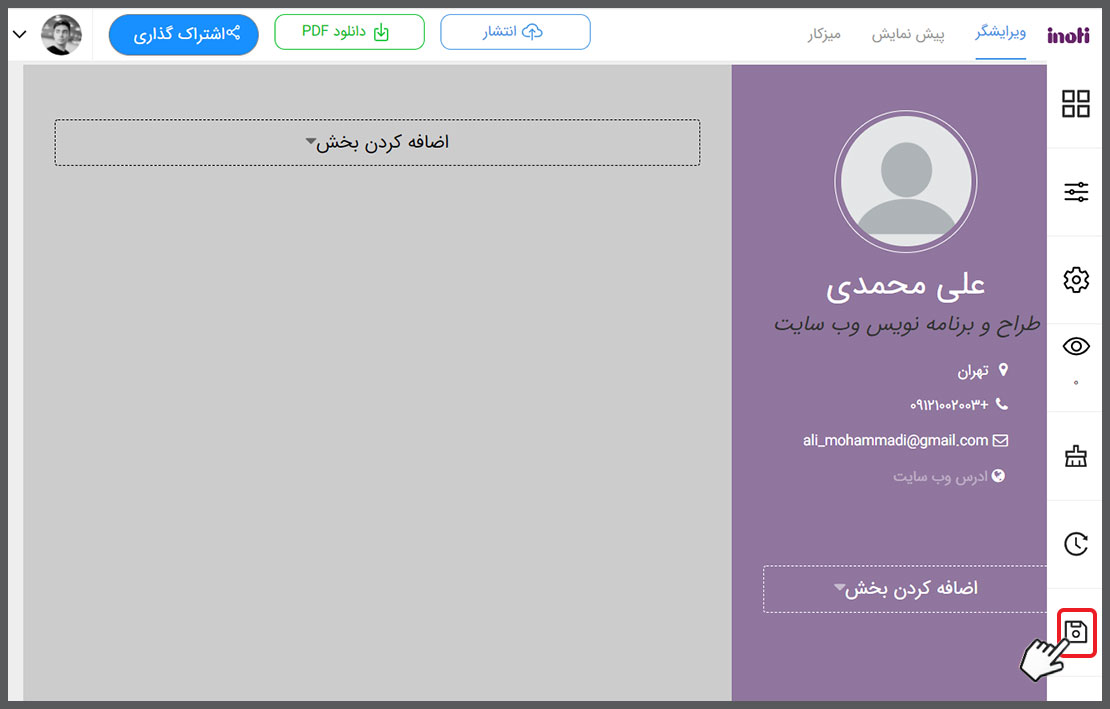The height and width of the screenshot is (709, 1110).
Task: Toggle the eye visibility icon in sidebar
Action: point(1076,347)
